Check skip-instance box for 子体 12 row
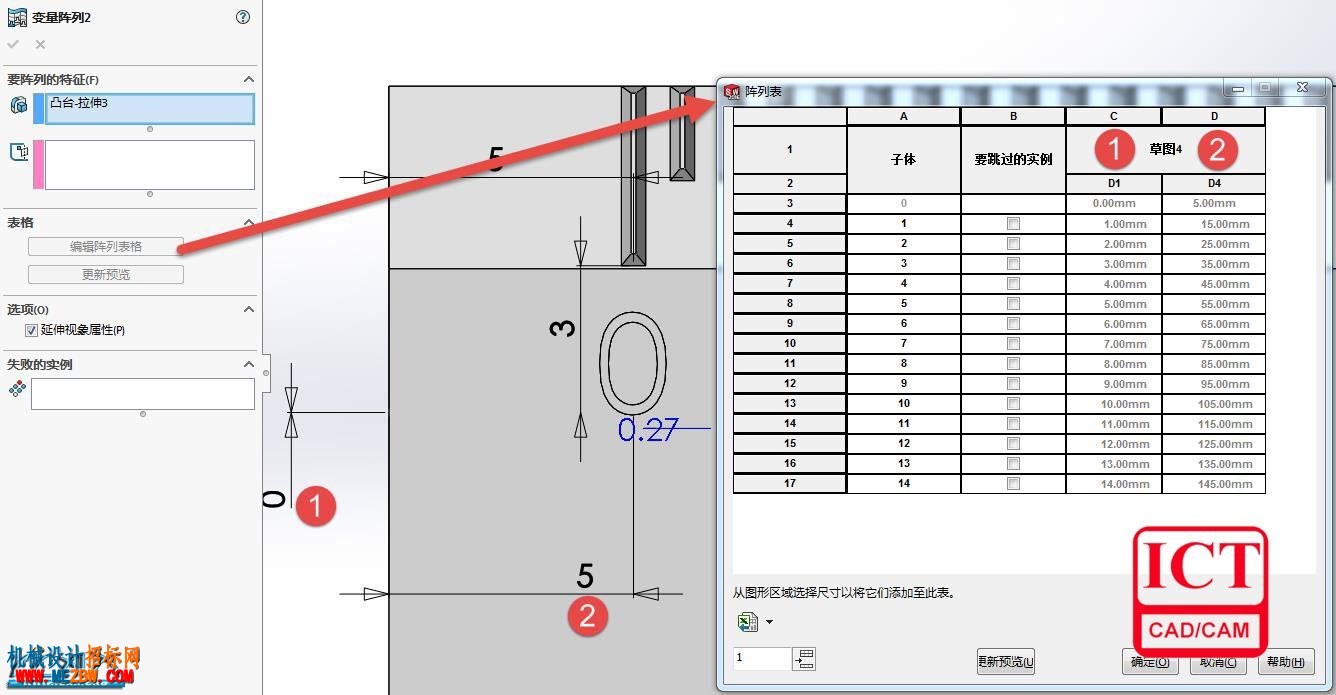The image size is (1336, 695). click(1013, 444)
